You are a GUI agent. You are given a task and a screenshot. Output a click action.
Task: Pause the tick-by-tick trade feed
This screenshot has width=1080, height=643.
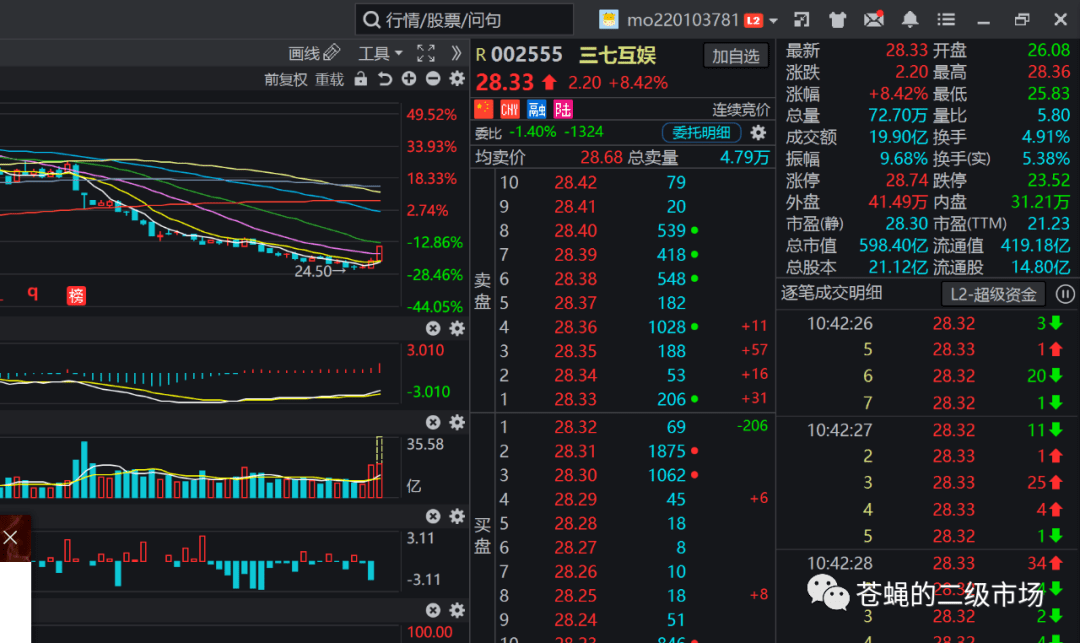(x=1065, y=294)
